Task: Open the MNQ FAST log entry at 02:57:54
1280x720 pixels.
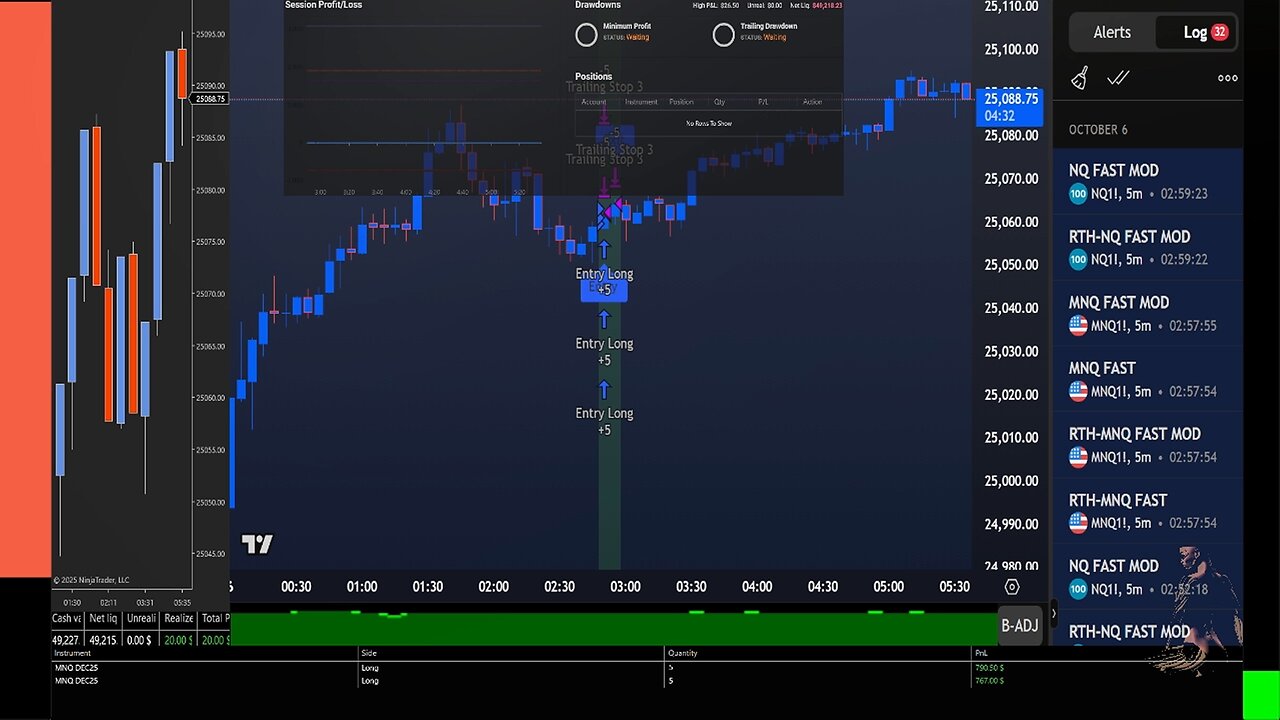Action: click(1148, 379)
